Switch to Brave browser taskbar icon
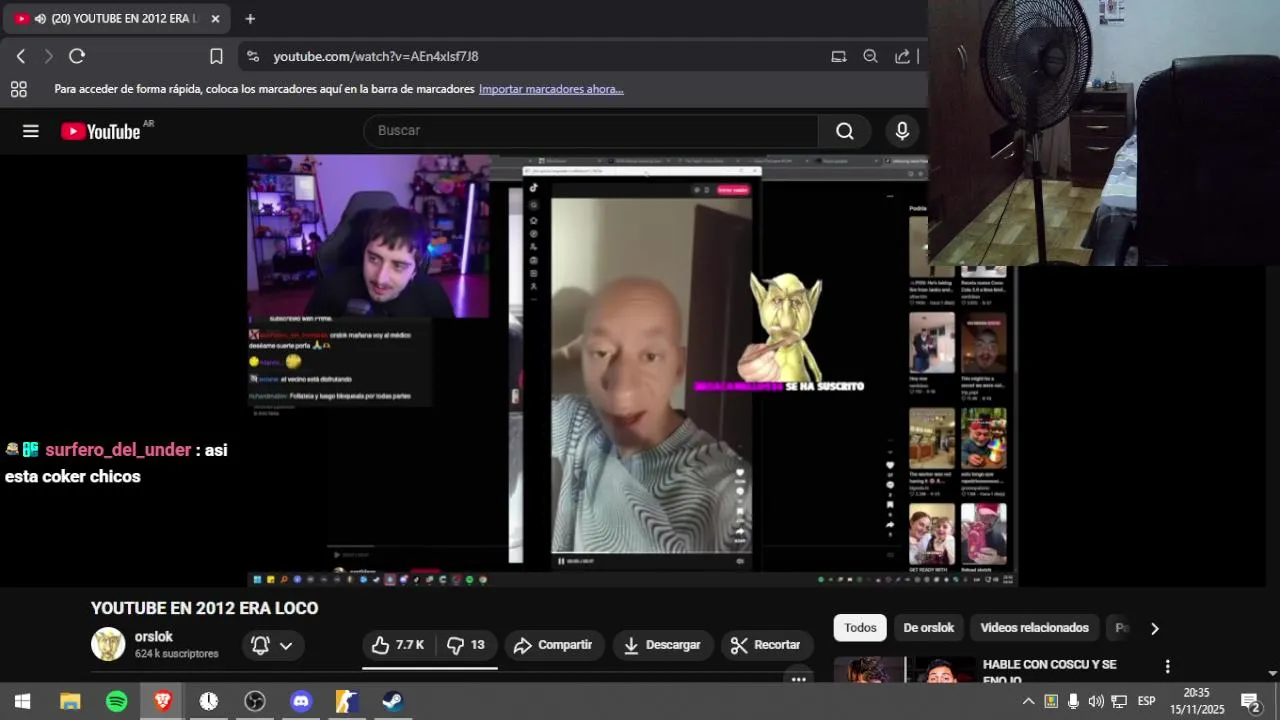The image size is (1280, 720). 162,701
